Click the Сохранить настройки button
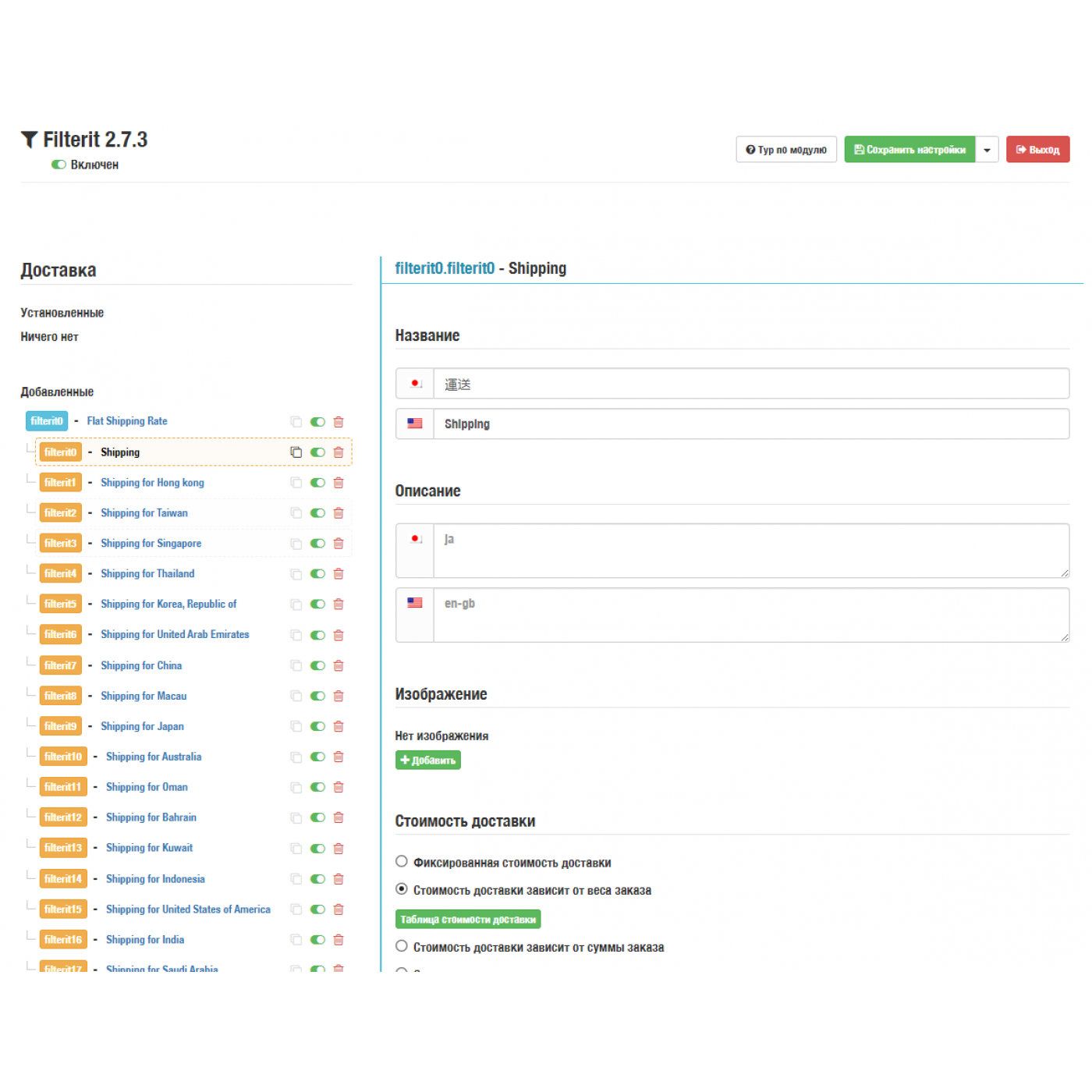The width and height of the screenshot is (1092, 1092). [x=909, y=150]
